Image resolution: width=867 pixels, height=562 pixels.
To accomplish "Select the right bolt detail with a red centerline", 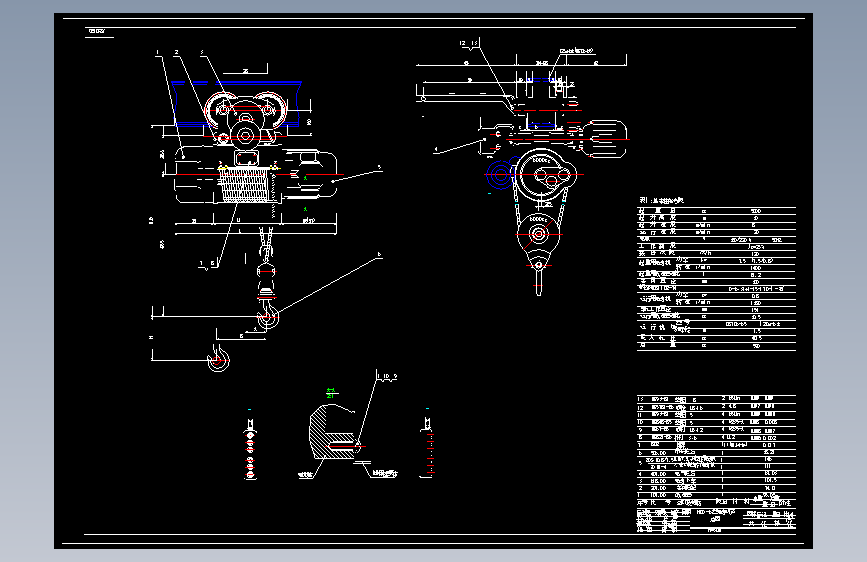I will [429, 448].
